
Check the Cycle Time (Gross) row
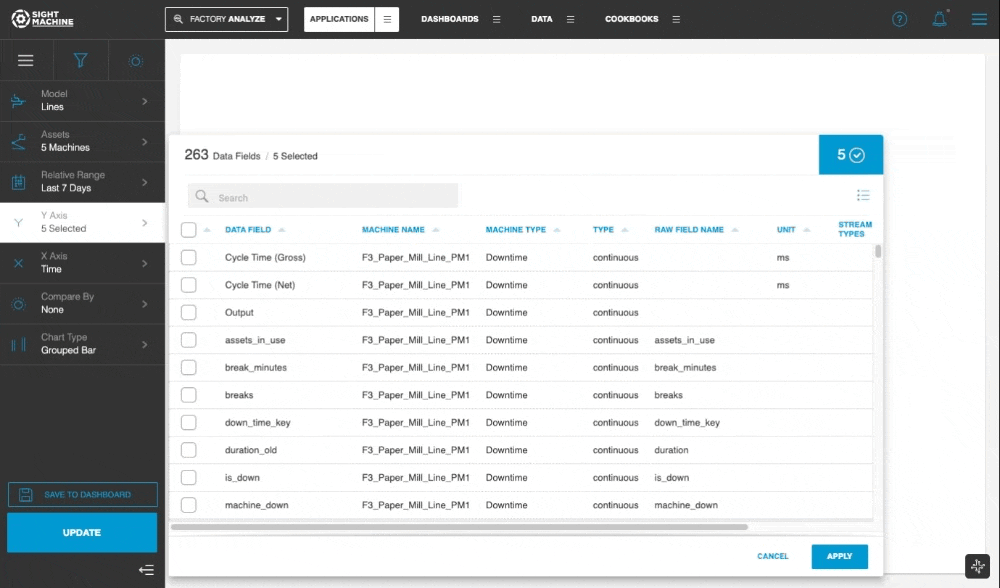click(189, 258)
